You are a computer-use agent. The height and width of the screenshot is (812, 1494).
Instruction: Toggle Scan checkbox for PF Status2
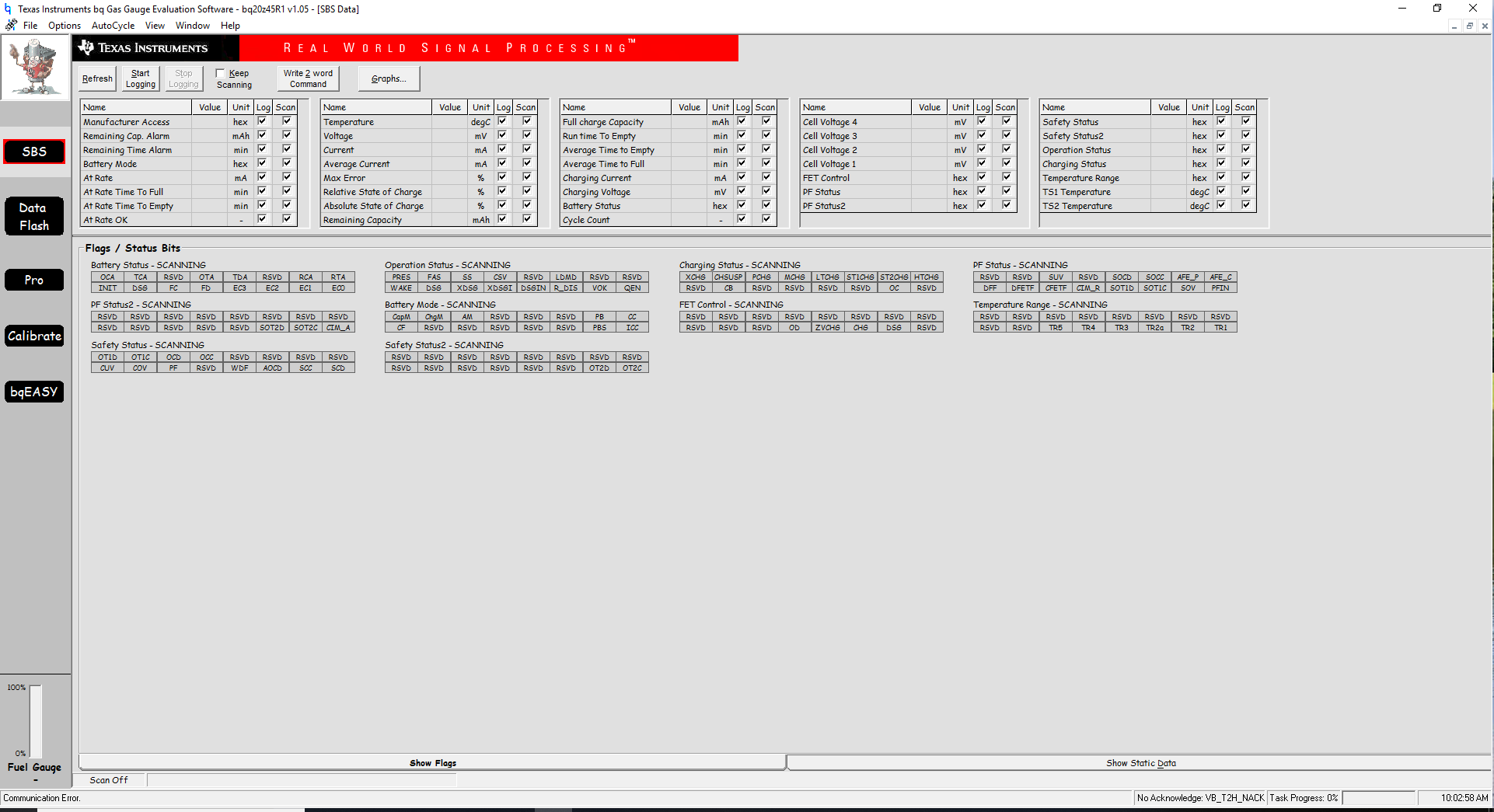(x=1007, y=205)
